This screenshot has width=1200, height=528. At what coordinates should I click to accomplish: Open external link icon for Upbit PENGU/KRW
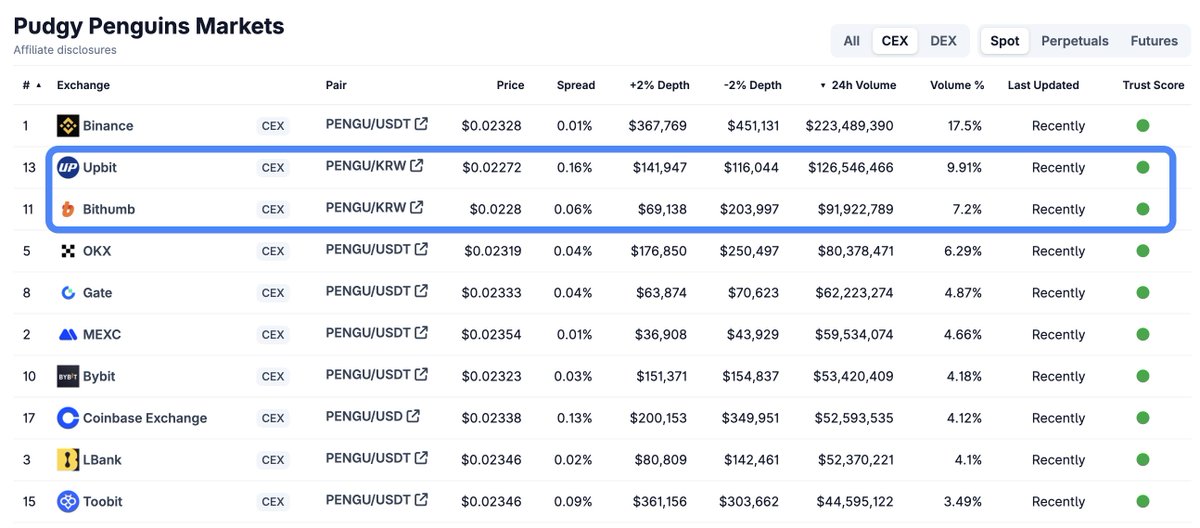coord(416,166)
